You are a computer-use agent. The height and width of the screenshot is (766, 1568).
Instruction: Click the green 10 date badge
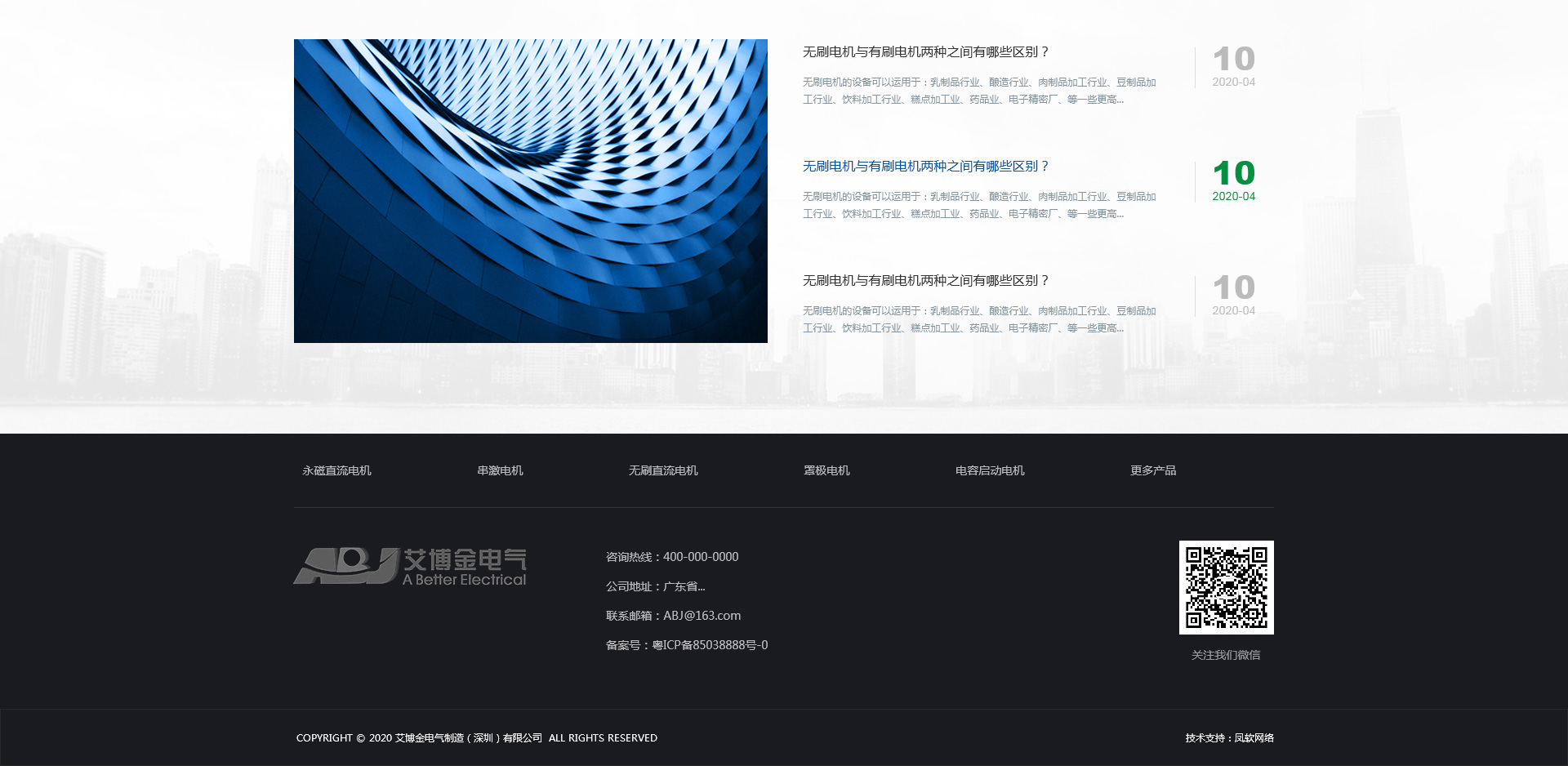pos(1233,174)
